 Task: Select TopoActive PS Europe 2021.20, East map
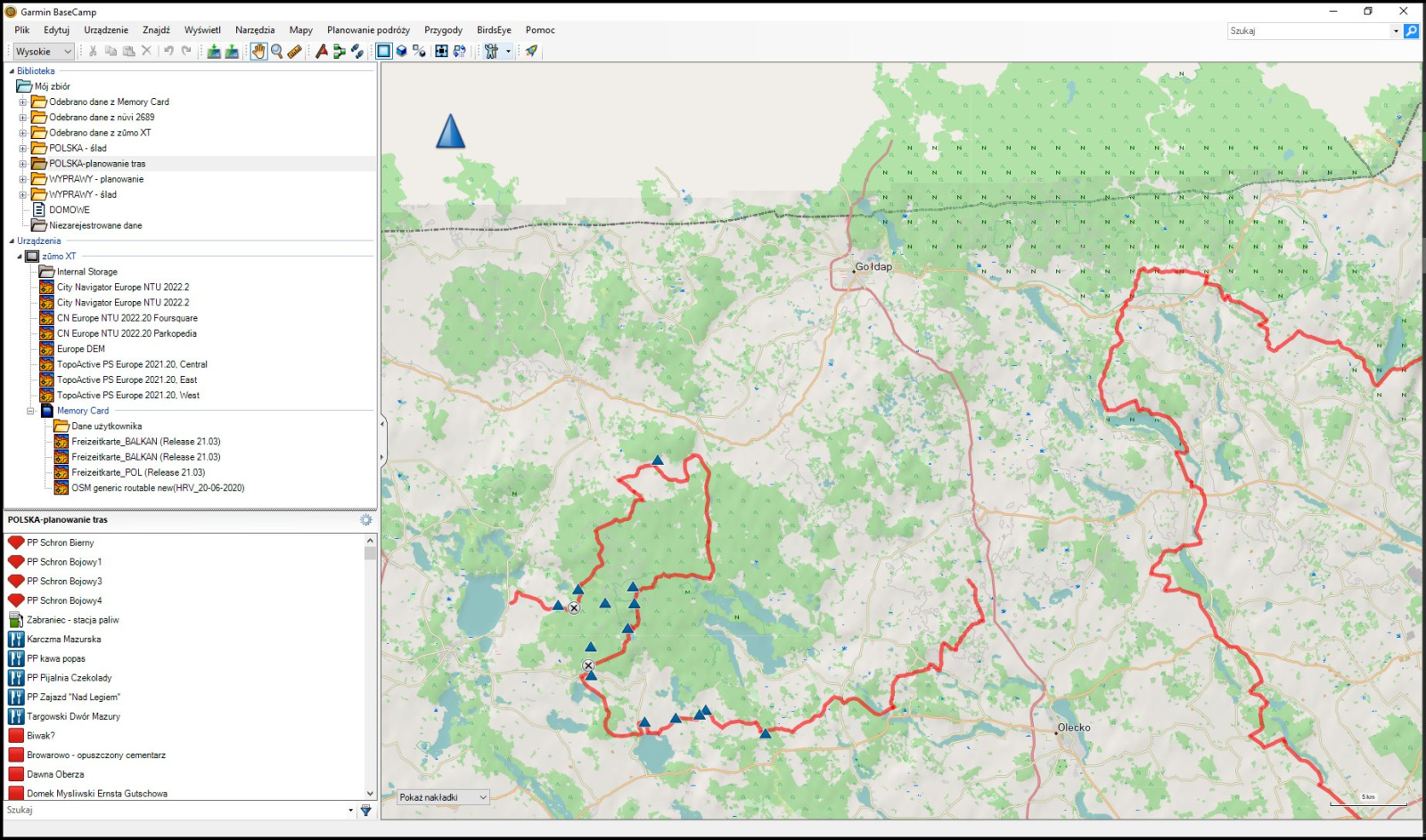click(x=127, y=380)
